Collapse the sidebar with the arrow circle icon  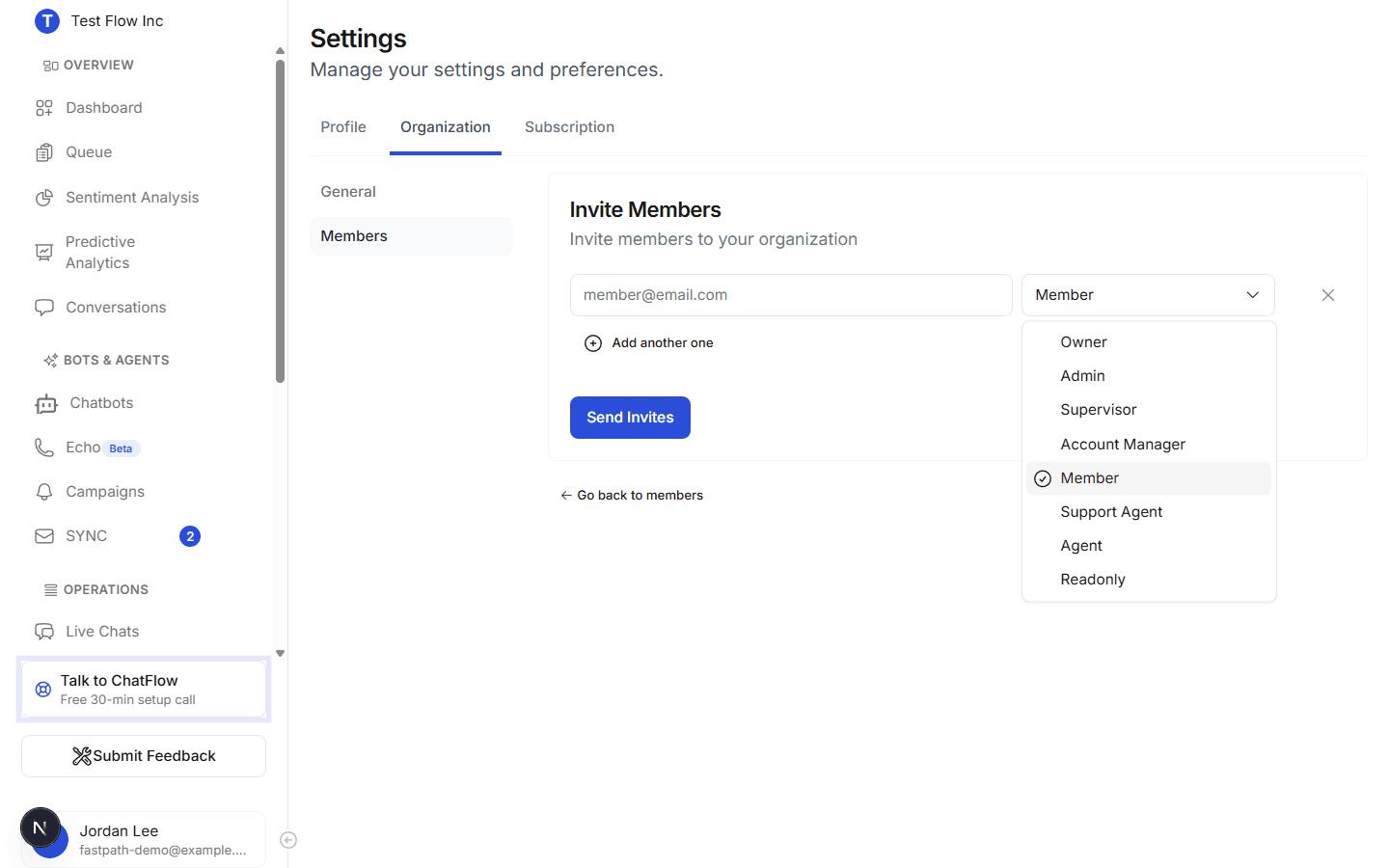pos(288,840)
